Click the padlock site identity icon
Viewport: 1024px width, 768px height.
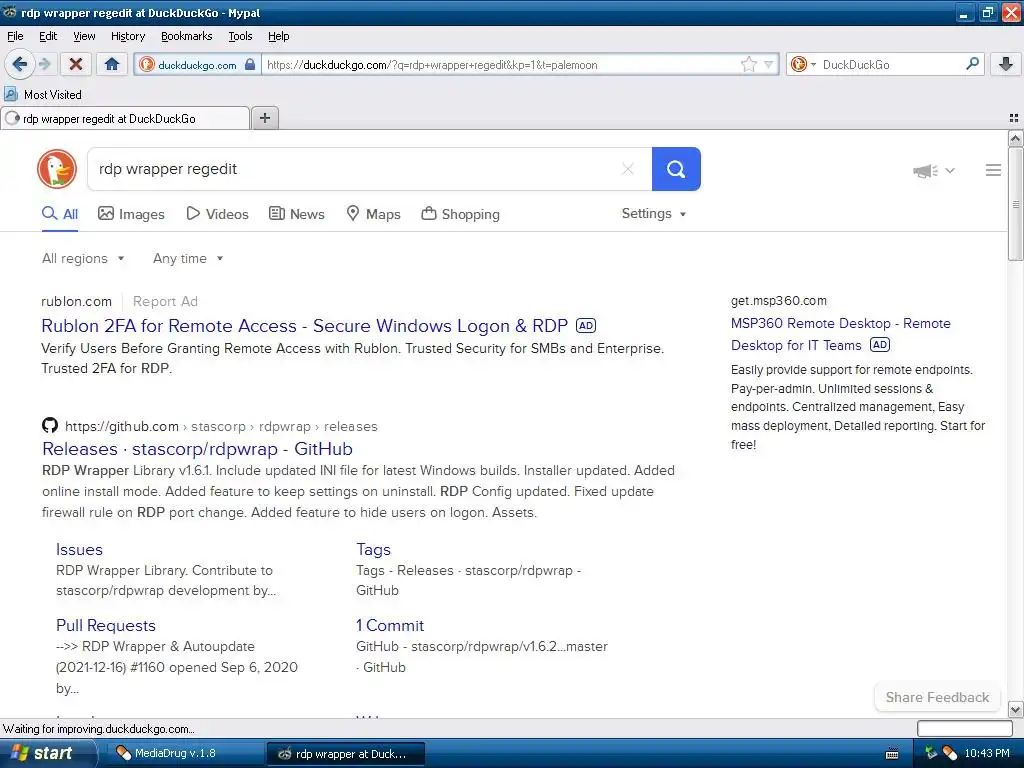[x=249, y=65]
